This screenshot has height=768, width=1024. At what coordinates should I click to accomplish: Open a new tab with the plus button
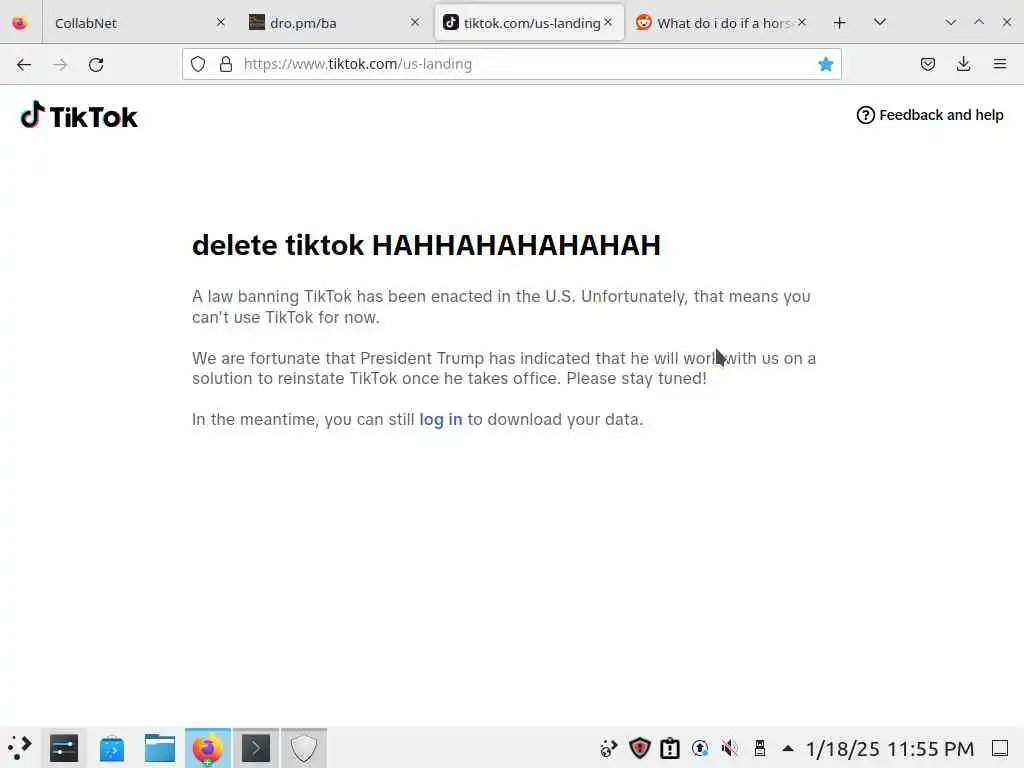(x=840, y=23)
